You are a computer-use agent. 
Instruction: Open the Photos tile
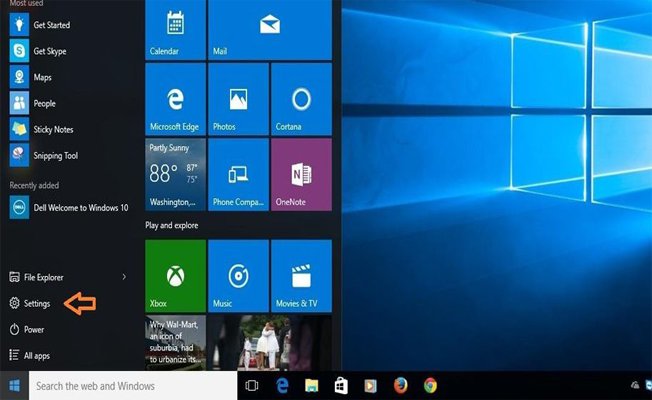point(238,99)
